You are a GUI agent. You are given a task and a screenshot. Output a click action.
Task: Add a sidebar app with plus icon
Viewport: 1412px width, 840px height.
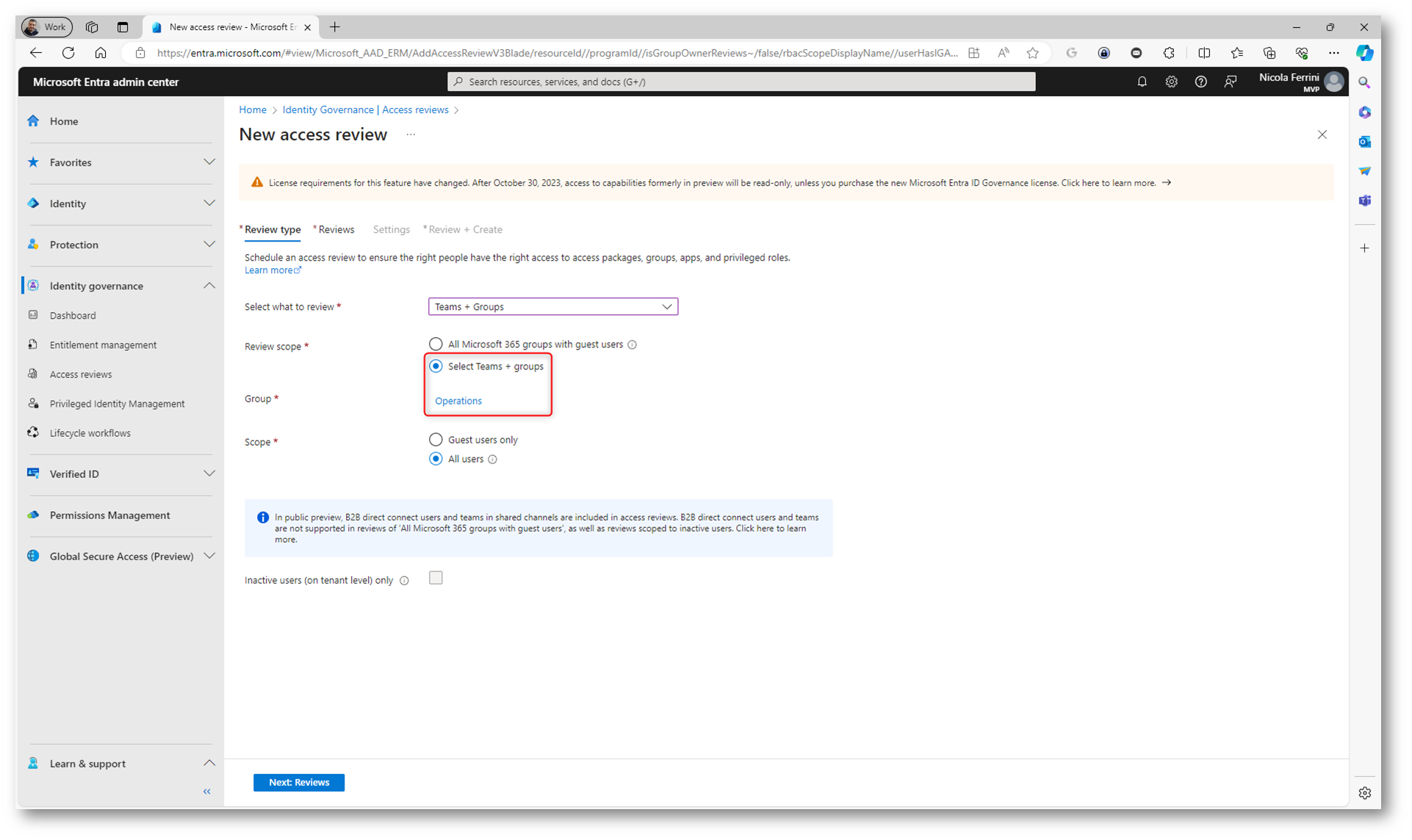point(1364,248)
